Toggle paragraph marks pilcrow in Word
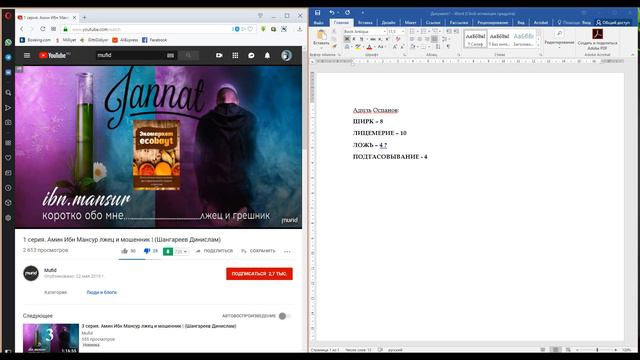The width and height of the screenshot is (640, 360). pos(448,47)
